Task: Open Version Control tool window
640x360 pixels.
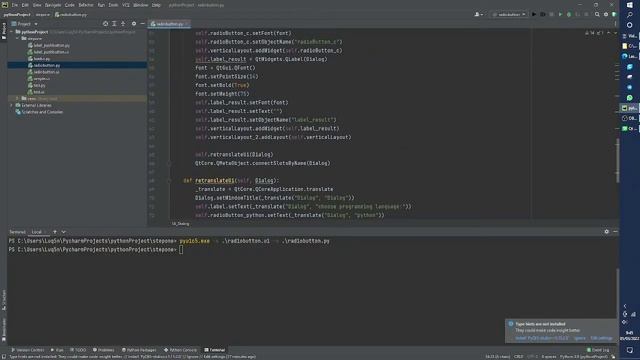Action: point(28,350)
